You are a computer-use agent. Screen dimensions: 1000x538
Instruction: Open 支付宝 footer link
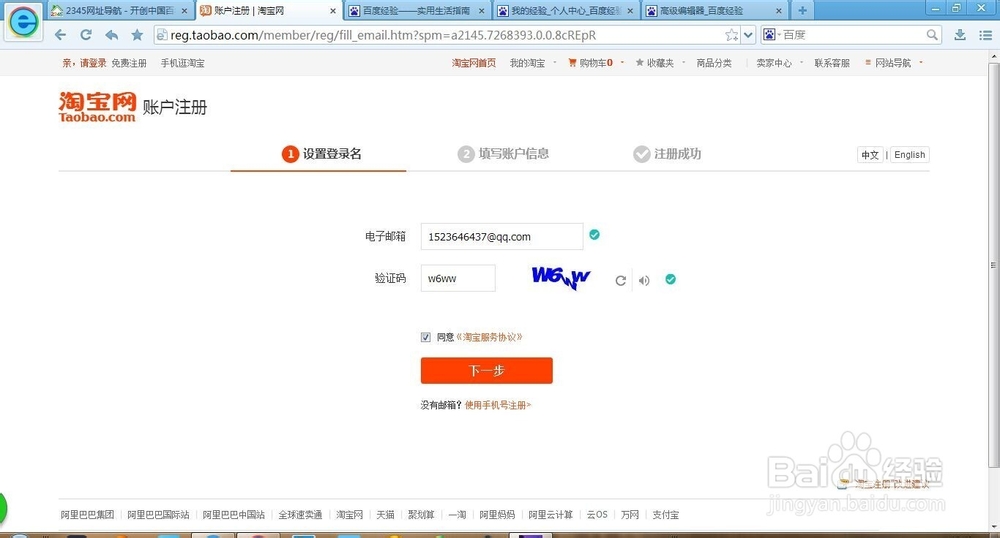pos(665,514)
